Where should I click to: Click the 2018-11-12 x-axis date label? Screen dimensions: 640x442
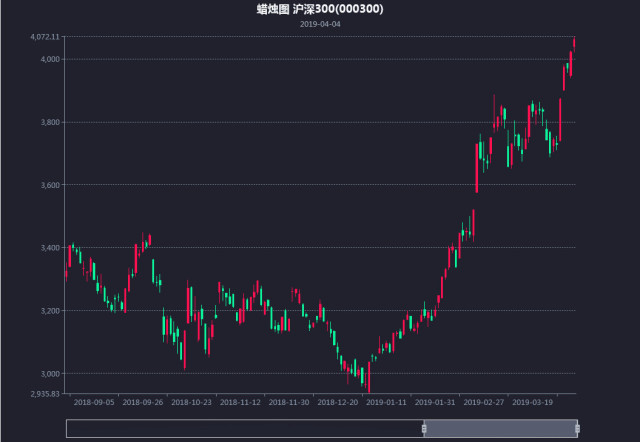coord(240,402)
